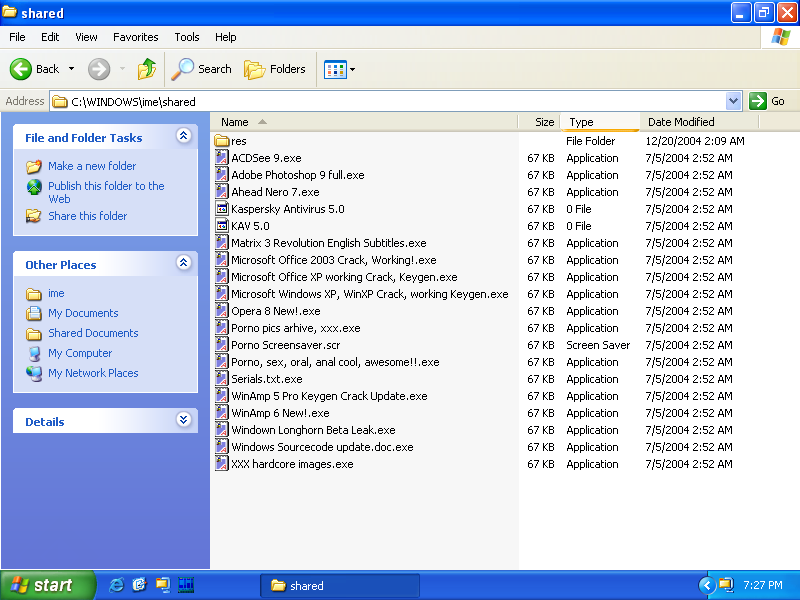Select XXX hardcore images.exe file

pyautogui.click(x=292, y=464)
